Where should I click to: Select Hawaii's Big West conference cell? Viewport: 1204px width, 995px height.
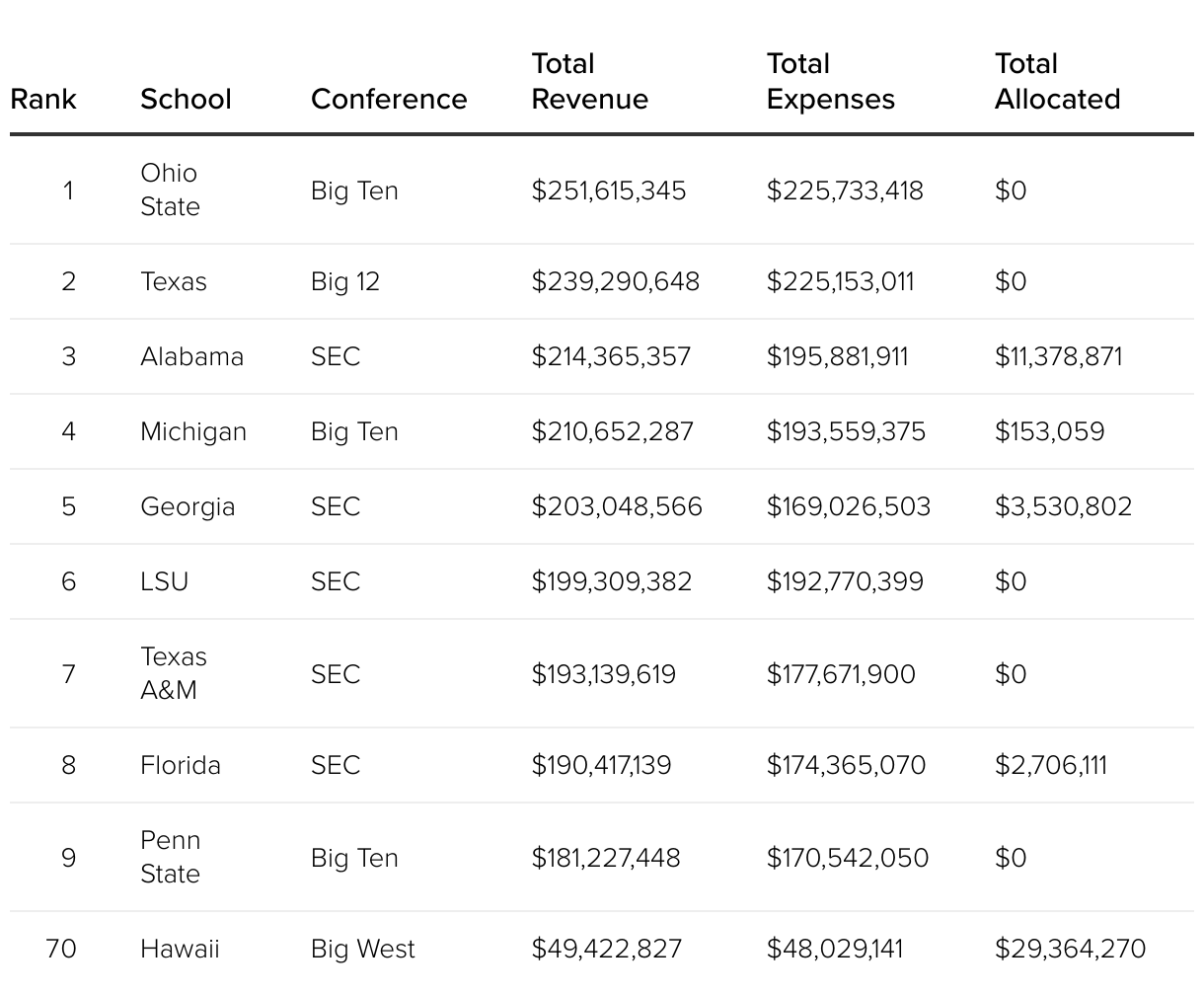click(362, 949)
